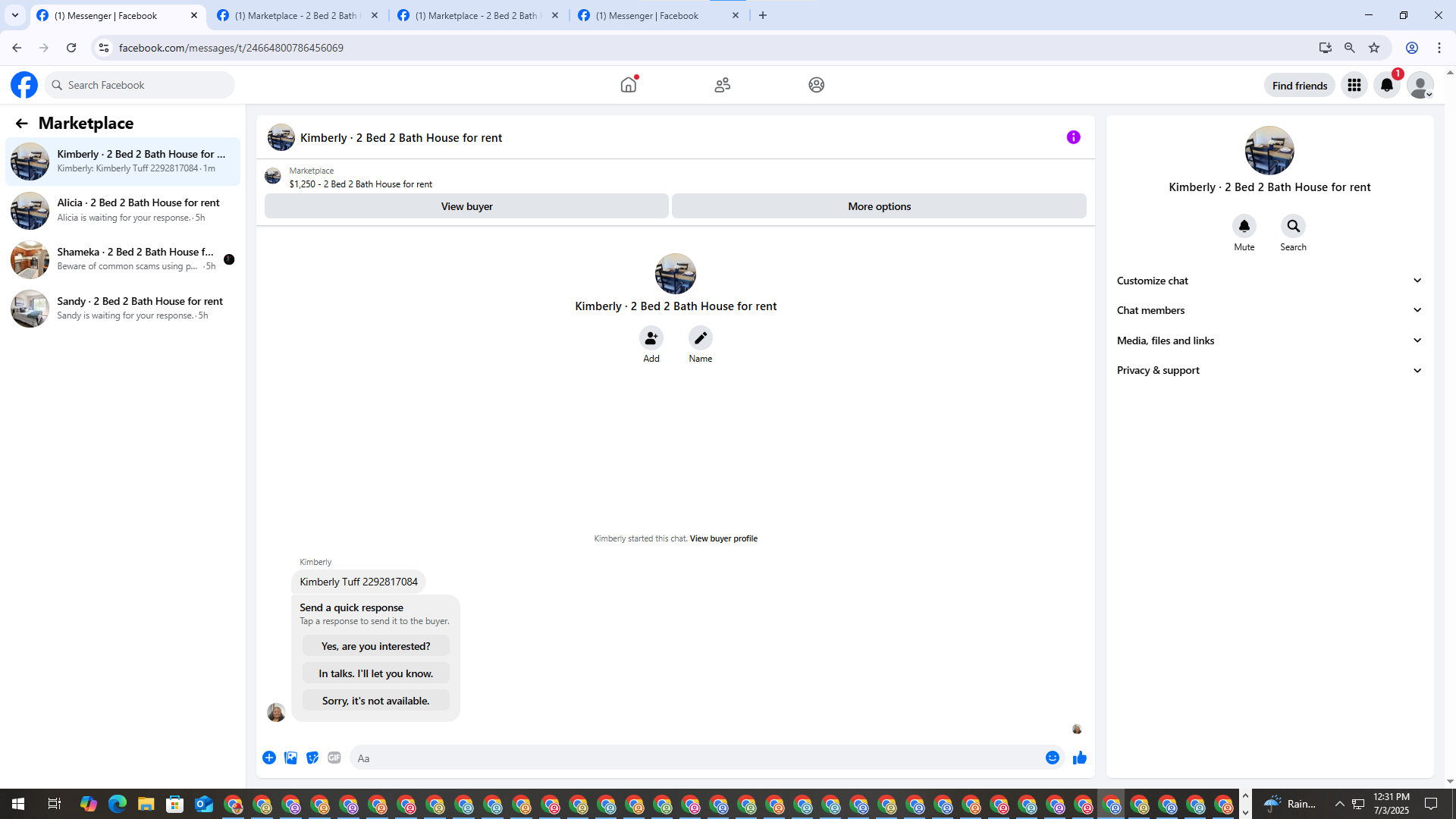The height and width of the screenshot is (819, 1456).
Task: Click the Aa message input field
Action: click(x=698, y=758)
